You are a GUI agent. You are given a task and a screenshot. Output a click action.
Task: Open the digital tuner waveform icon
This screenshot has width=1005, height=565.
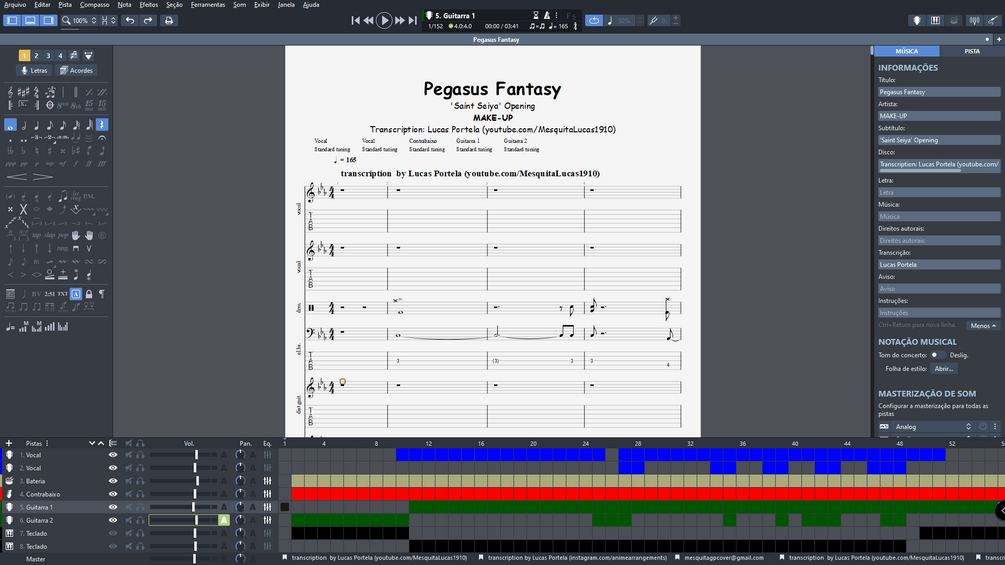click(x=974, y=20)
